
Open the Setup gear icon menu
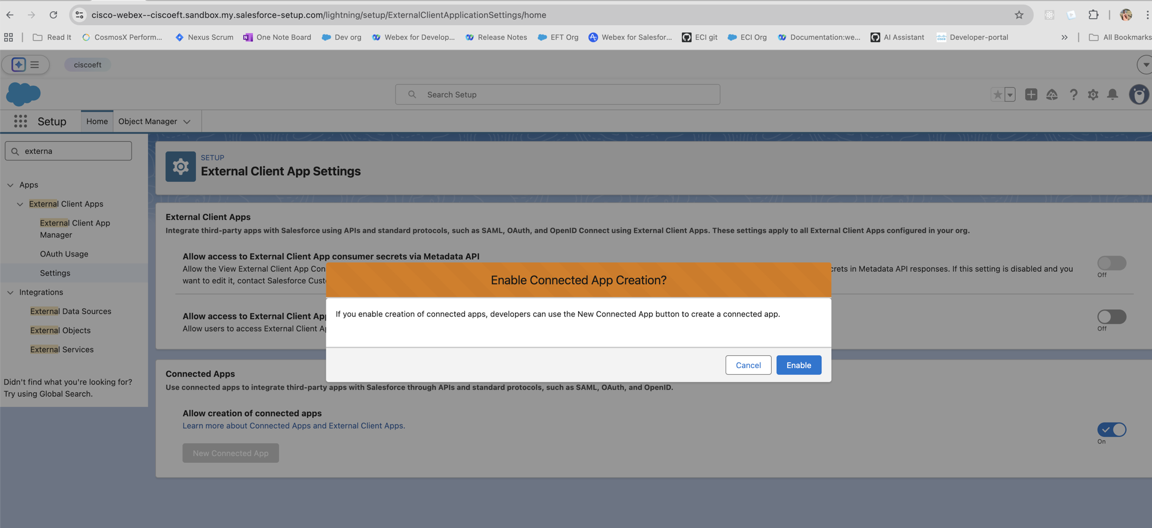click(1093, 95)
